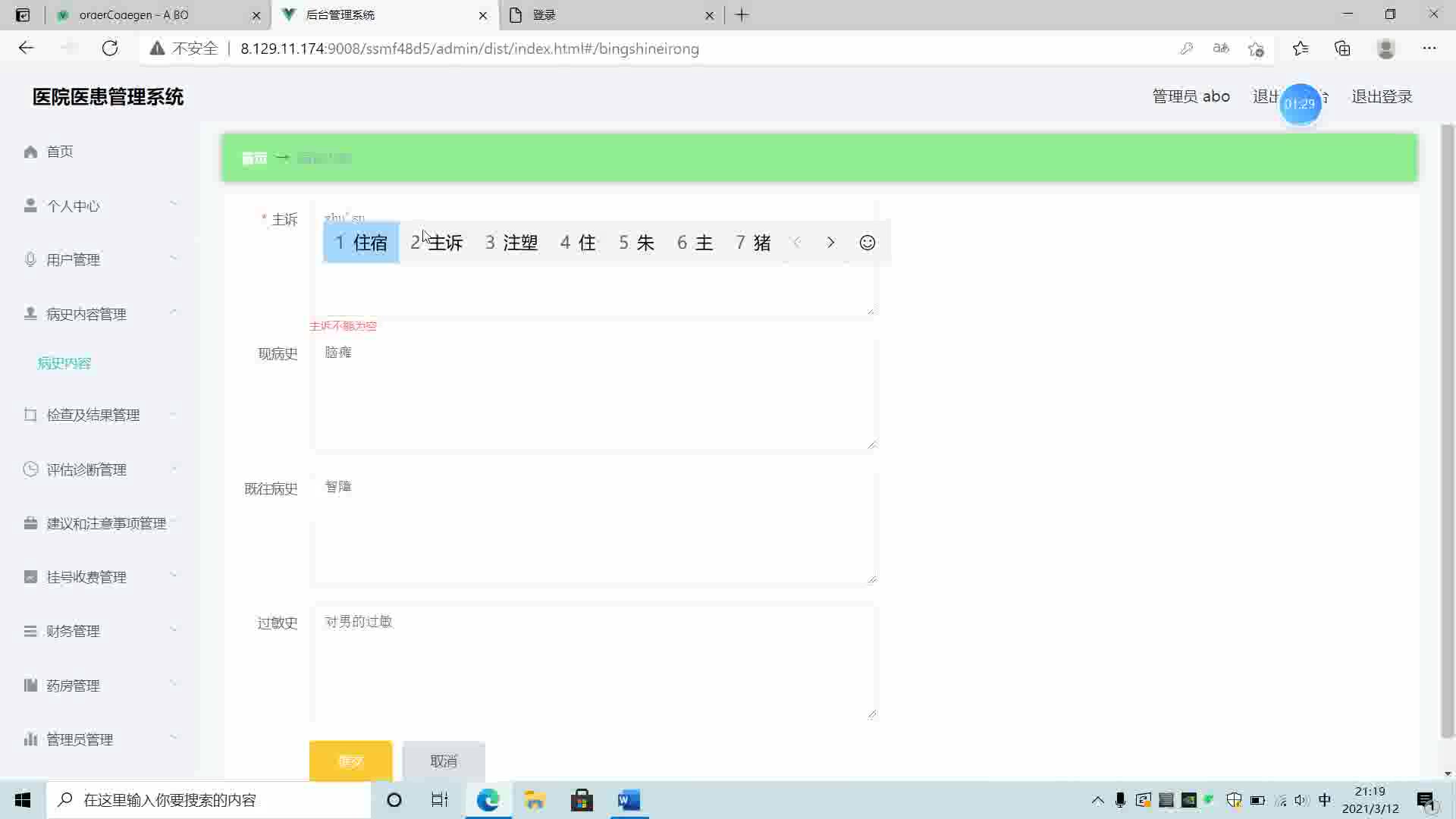Add page to favorites star
The image size is (1456, 819).
tap(1256, 49)
